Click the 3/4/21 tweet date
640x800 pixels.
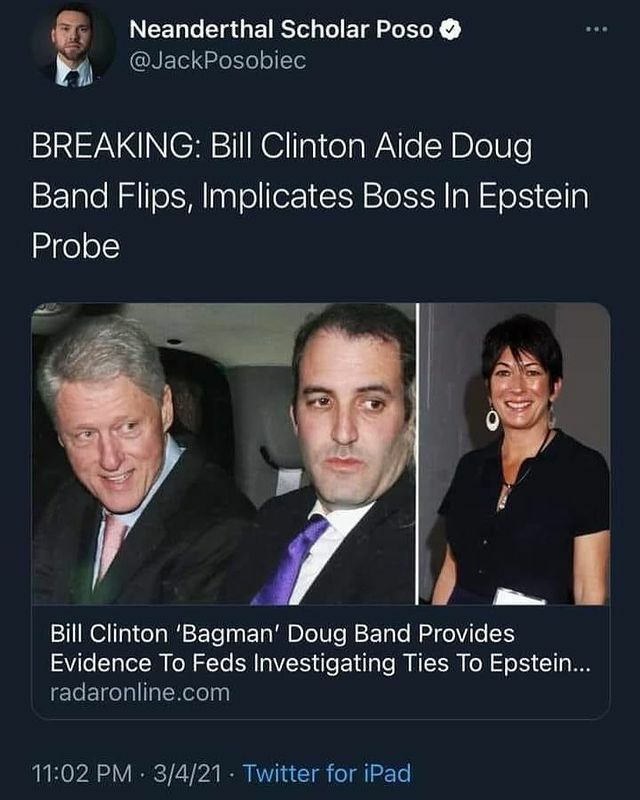(x=187, y=773)
